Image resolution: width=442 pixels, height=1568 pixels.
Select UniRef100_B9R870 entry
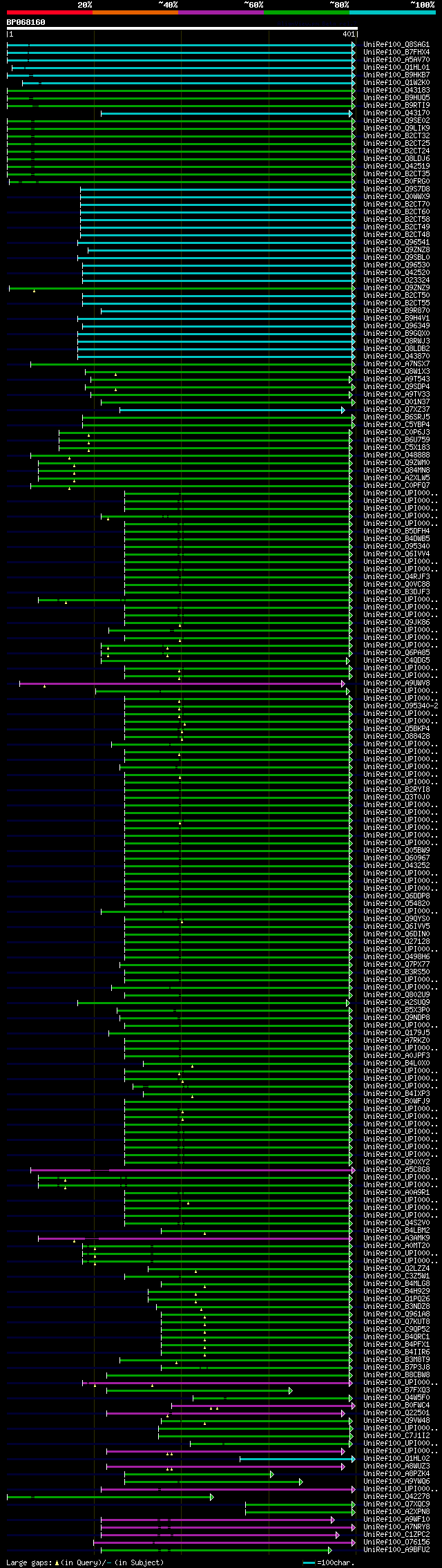pos(396,311)
